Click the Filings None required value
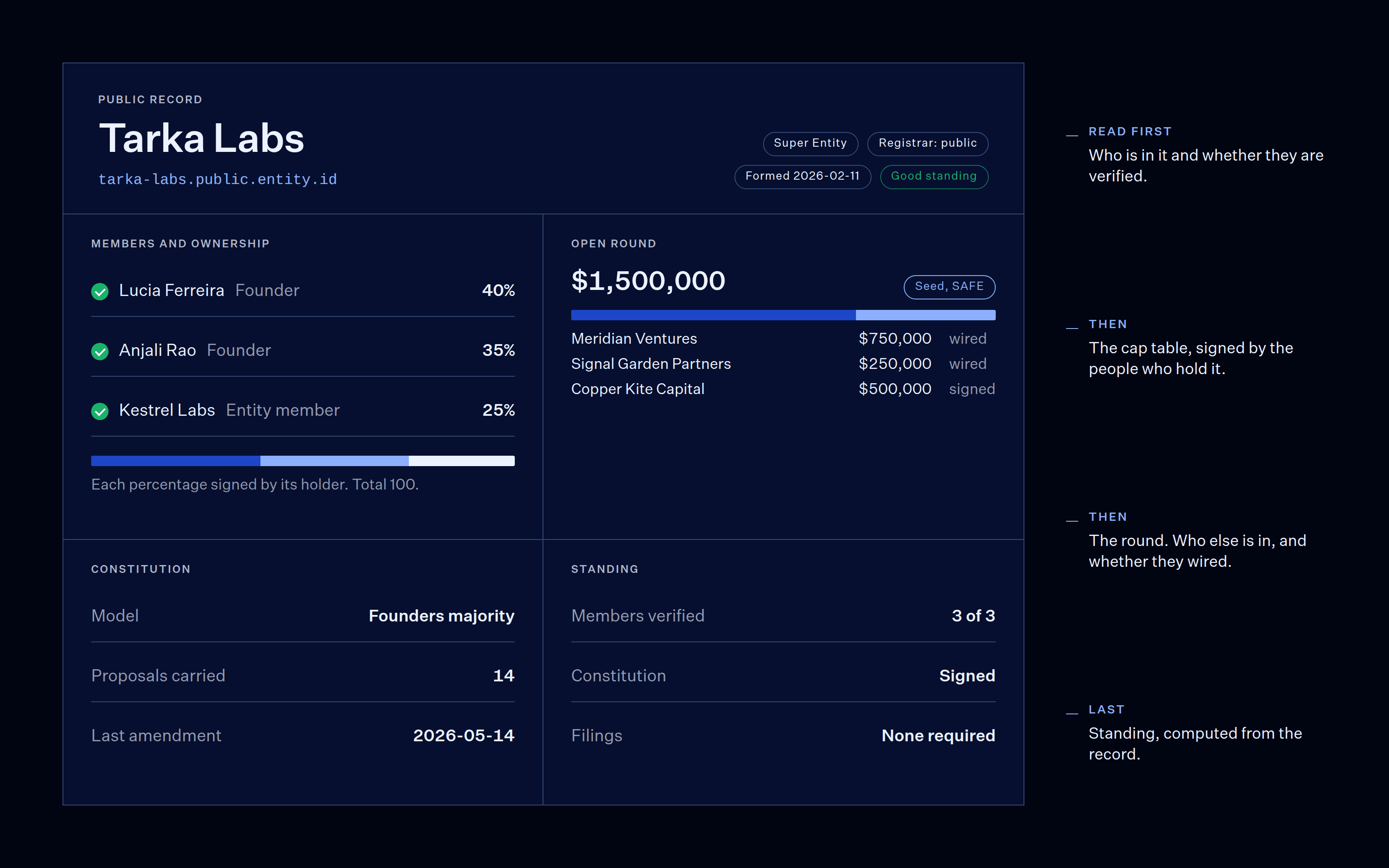 [x=938, y=736]
